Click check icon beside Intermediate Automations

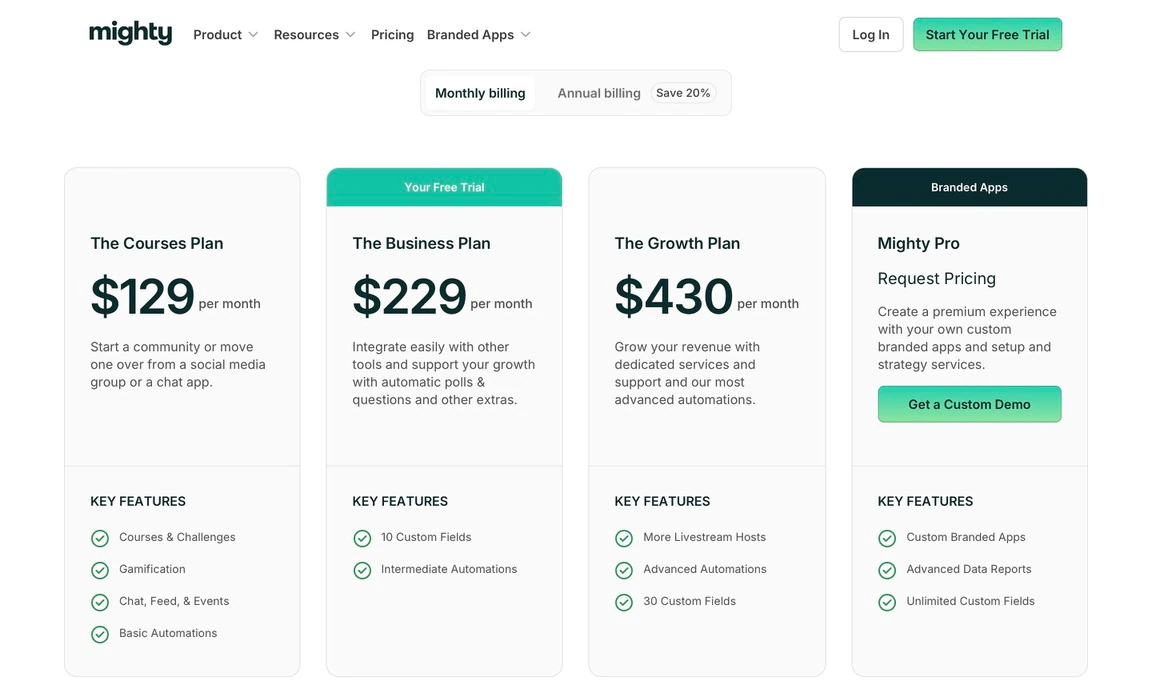[x=362, y=570]
